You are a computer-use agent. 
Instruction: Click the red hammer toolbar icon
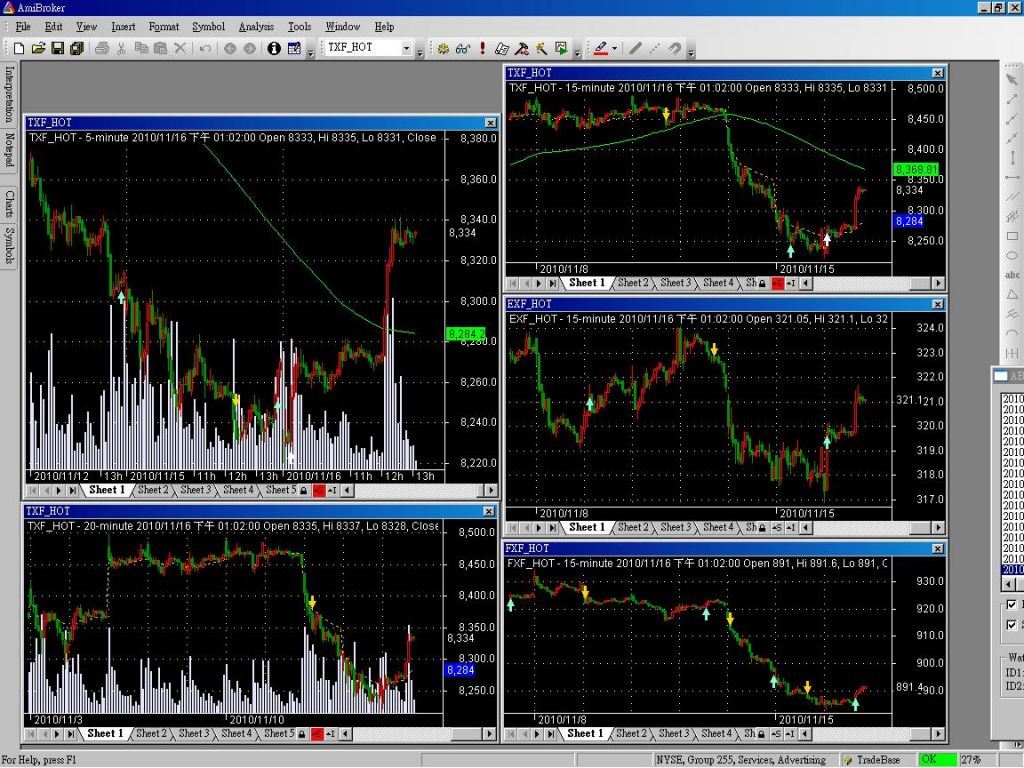(522, 48)
